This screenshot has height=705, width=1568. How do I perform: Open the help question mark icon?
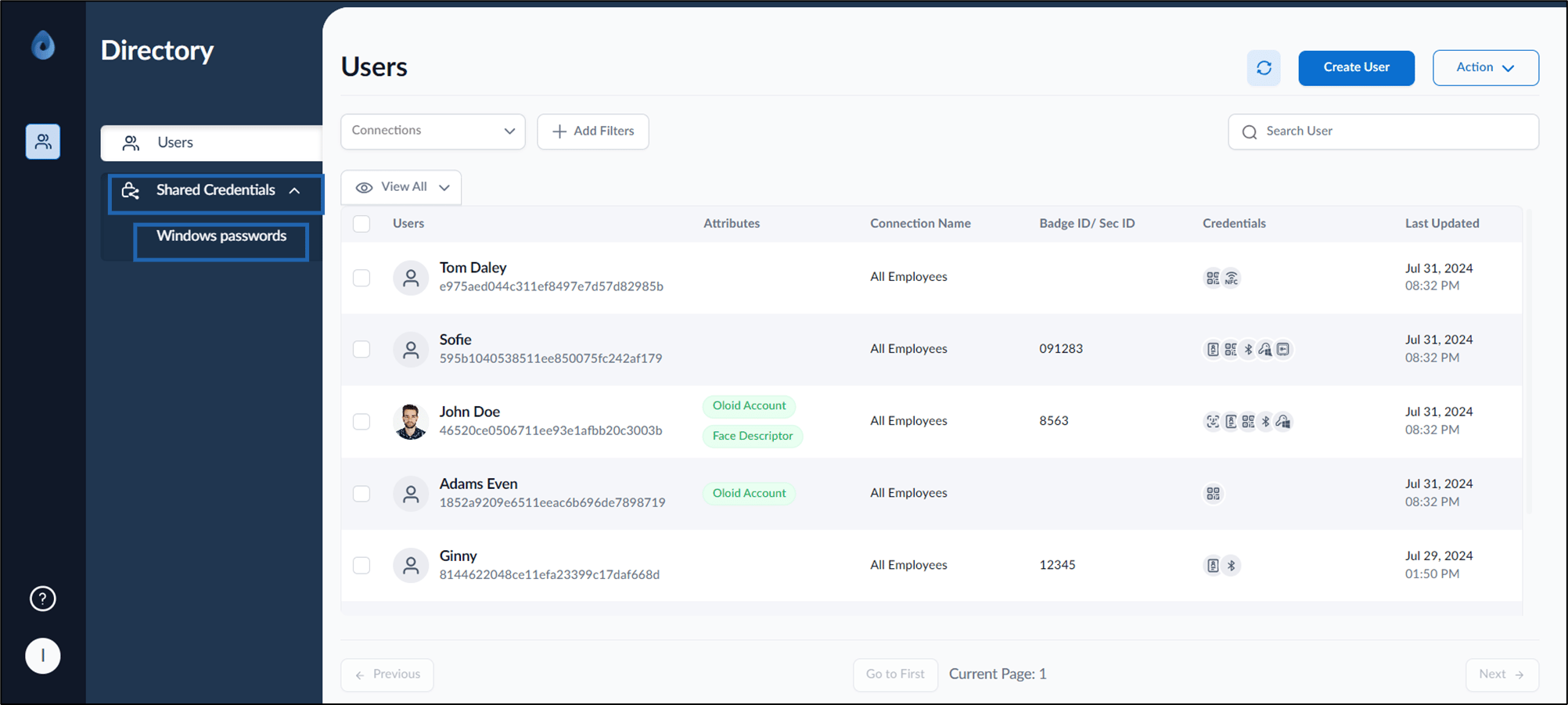[x=43, y=599]
